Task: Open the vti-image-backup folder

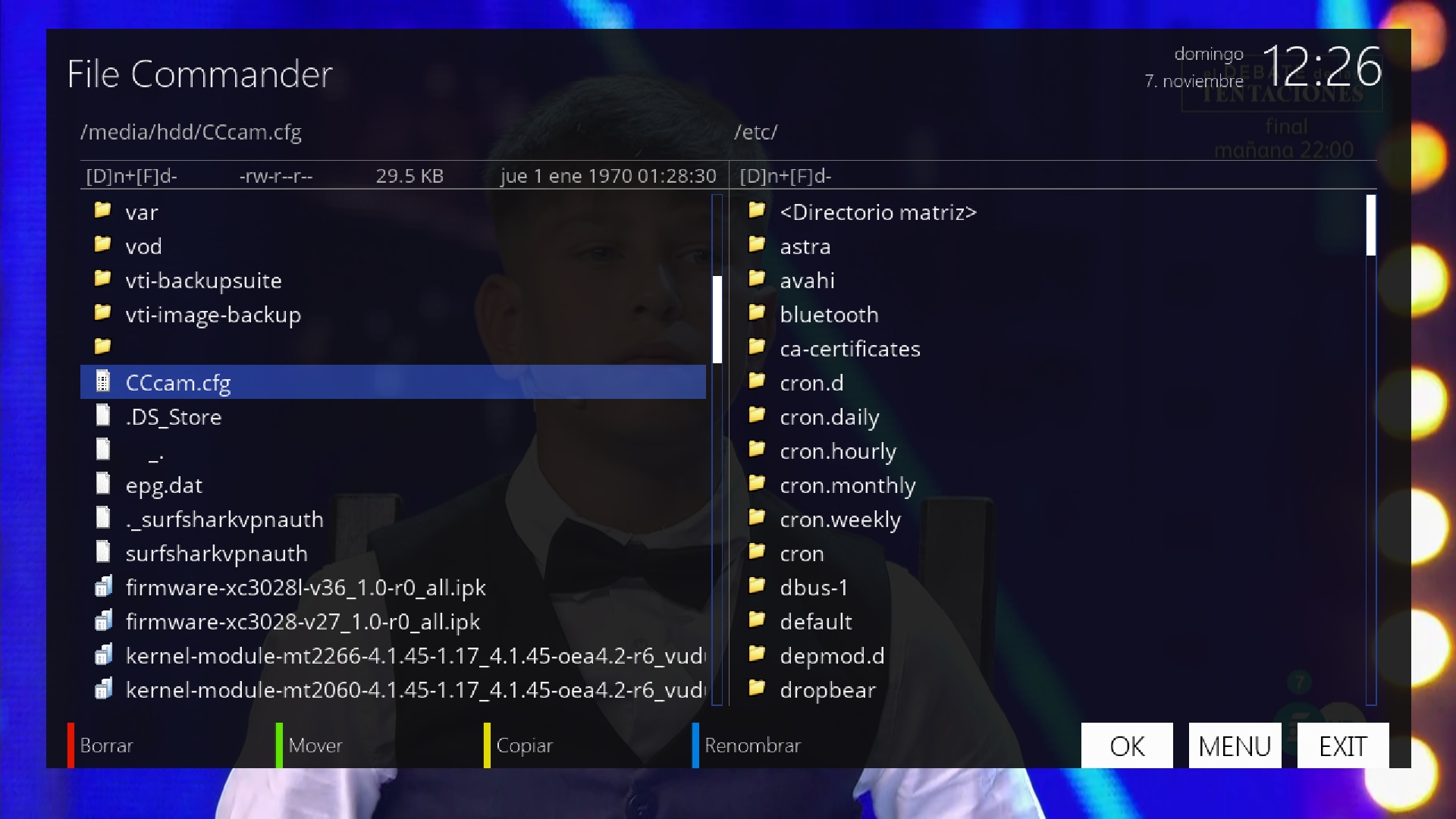Action: click(213, 315)
